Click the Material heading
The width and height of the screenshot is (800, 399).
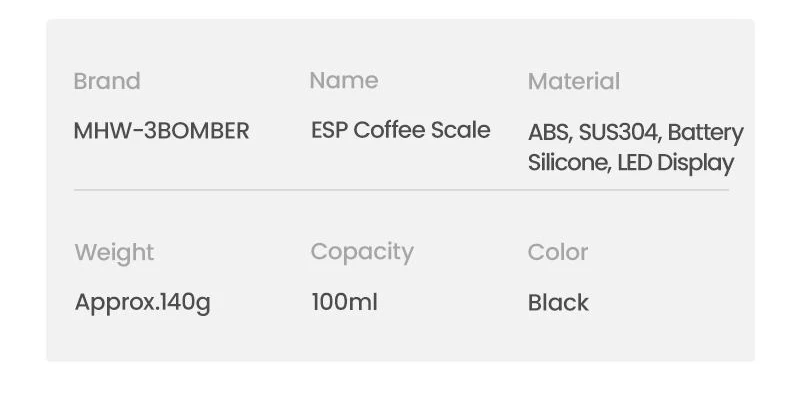pos(574,81)
